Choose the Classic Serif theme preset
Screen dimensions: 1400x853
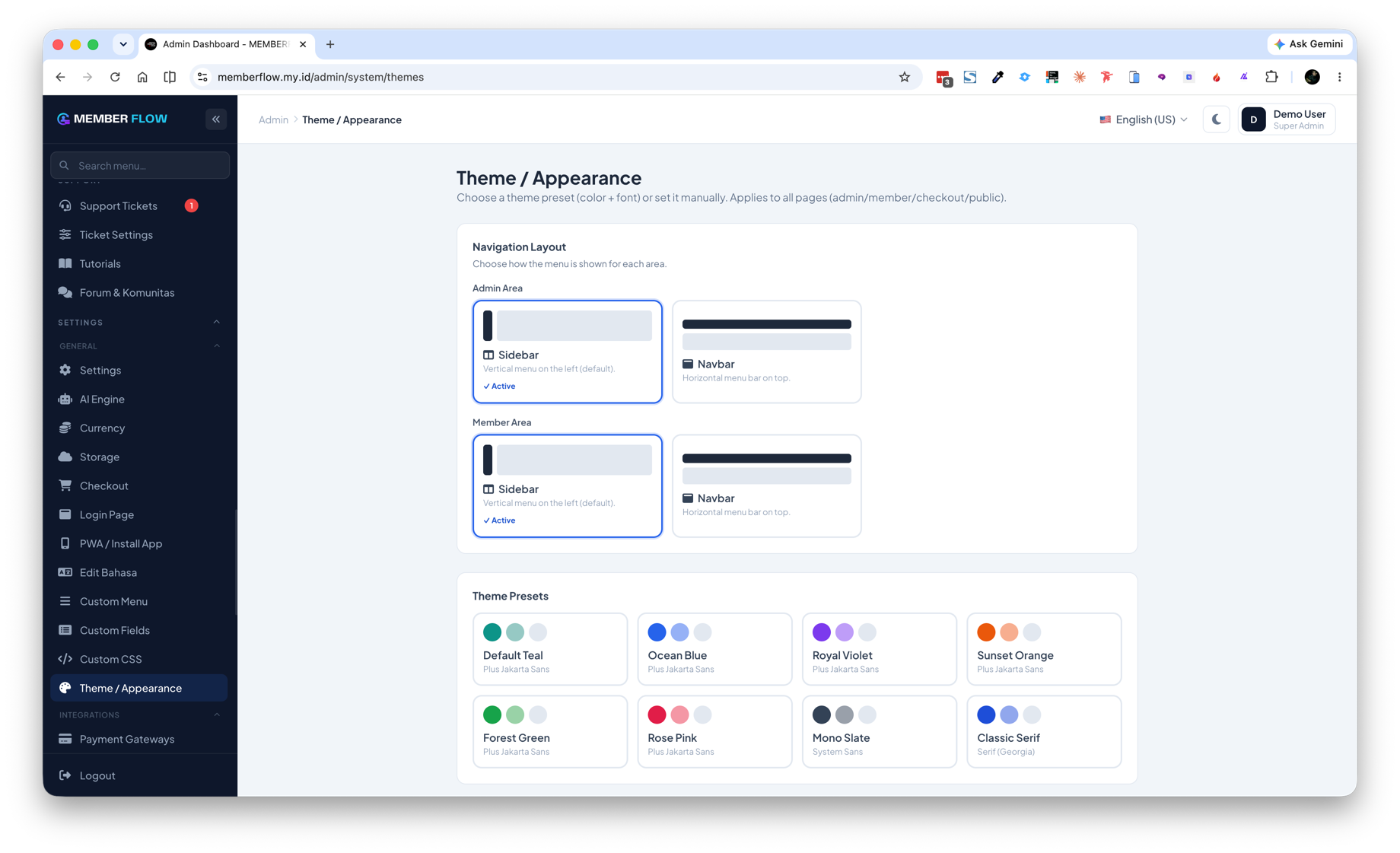[1044, 731]
